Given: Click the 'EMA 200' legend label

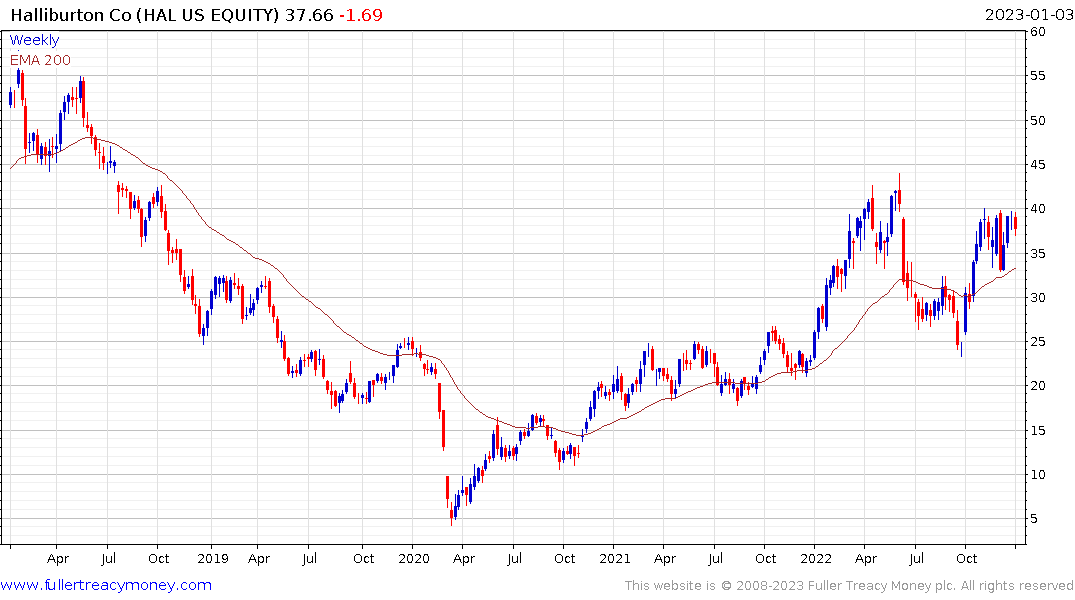Looking at the screenshot, I should pyautogui.click(x=40, y=60).
